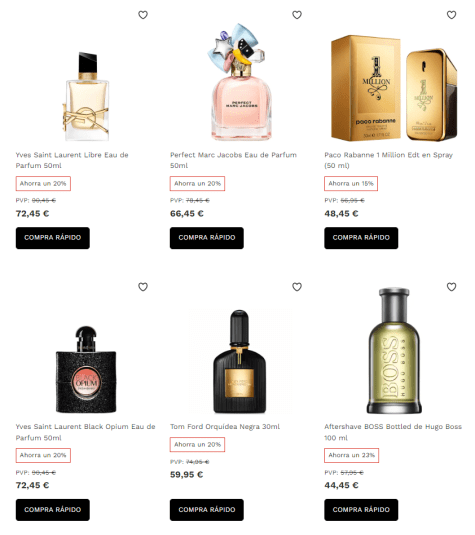Click Compra Rápido for YSL Libre
This screenshot has width=475, height=535.
(53, 238)
